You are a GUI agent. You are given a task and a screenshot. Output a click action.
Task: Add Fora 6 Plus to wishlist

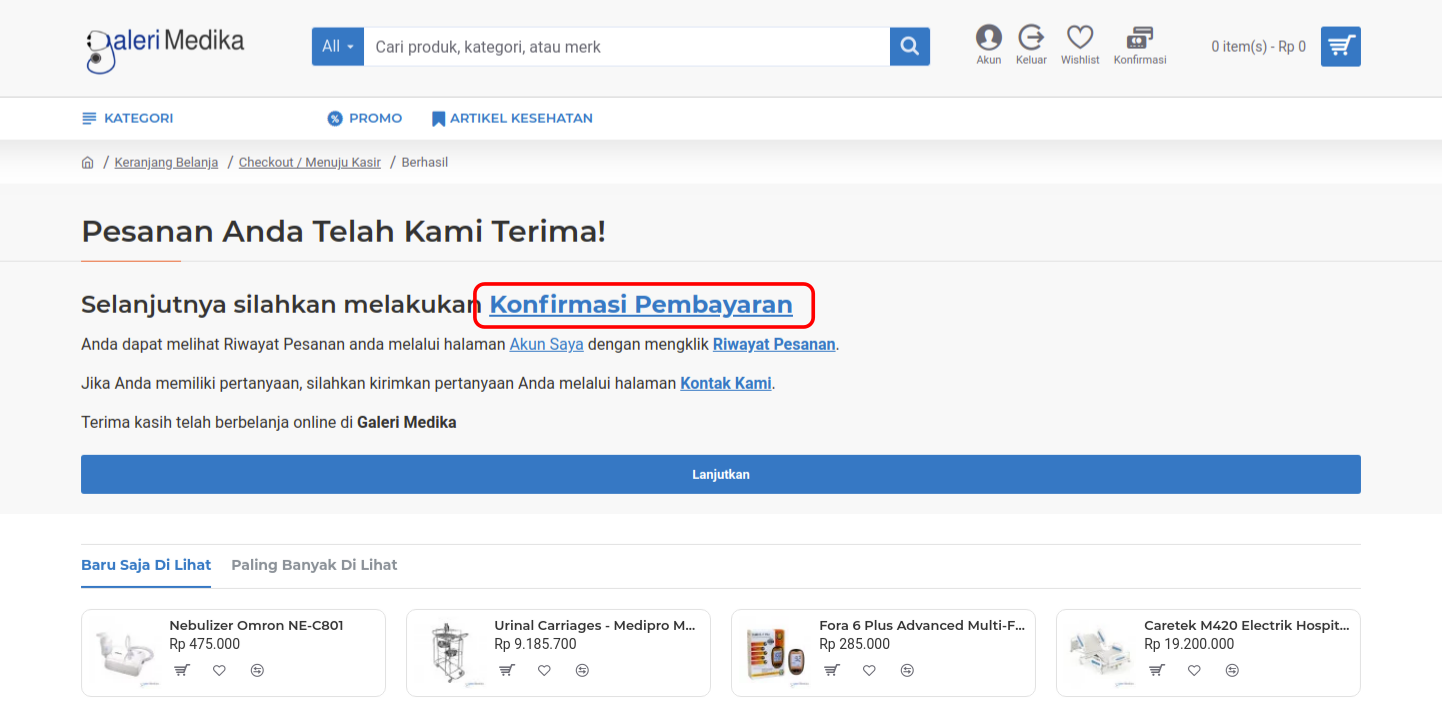pyautogui.click(x=869, y=670)
